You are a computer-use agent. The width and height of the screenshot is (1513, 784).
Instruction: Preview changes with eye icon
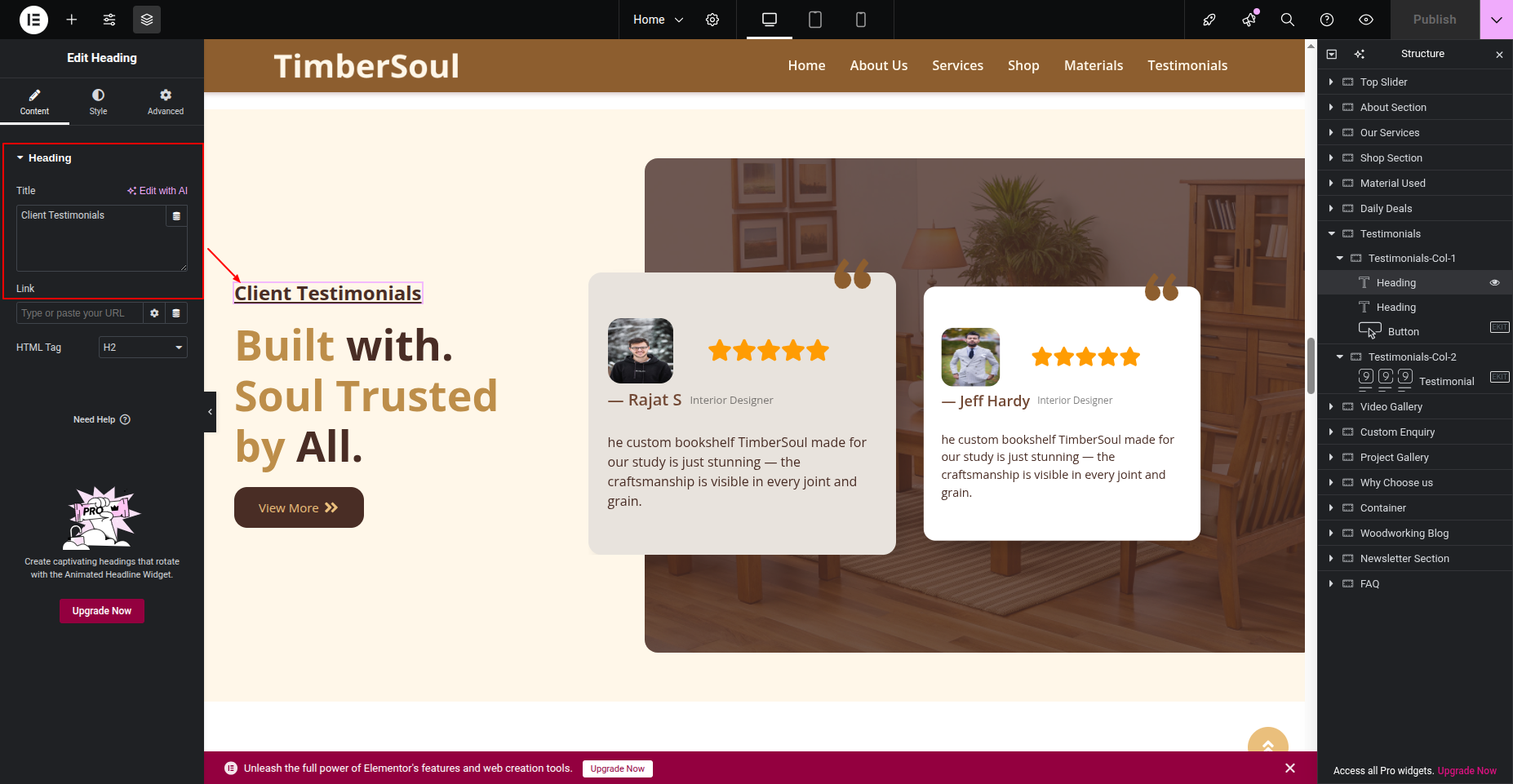click(1366, 20)
